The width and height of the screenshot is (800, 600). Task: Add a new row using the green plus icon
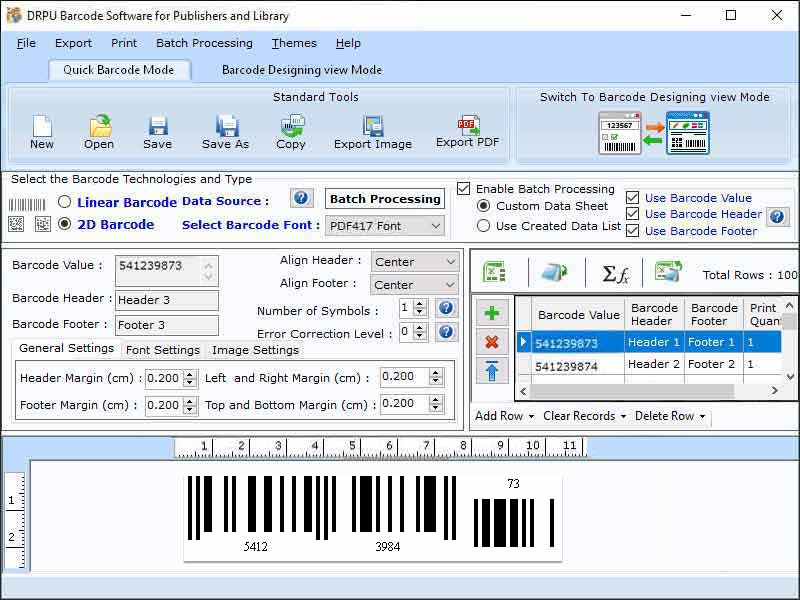tap(491, 312)
